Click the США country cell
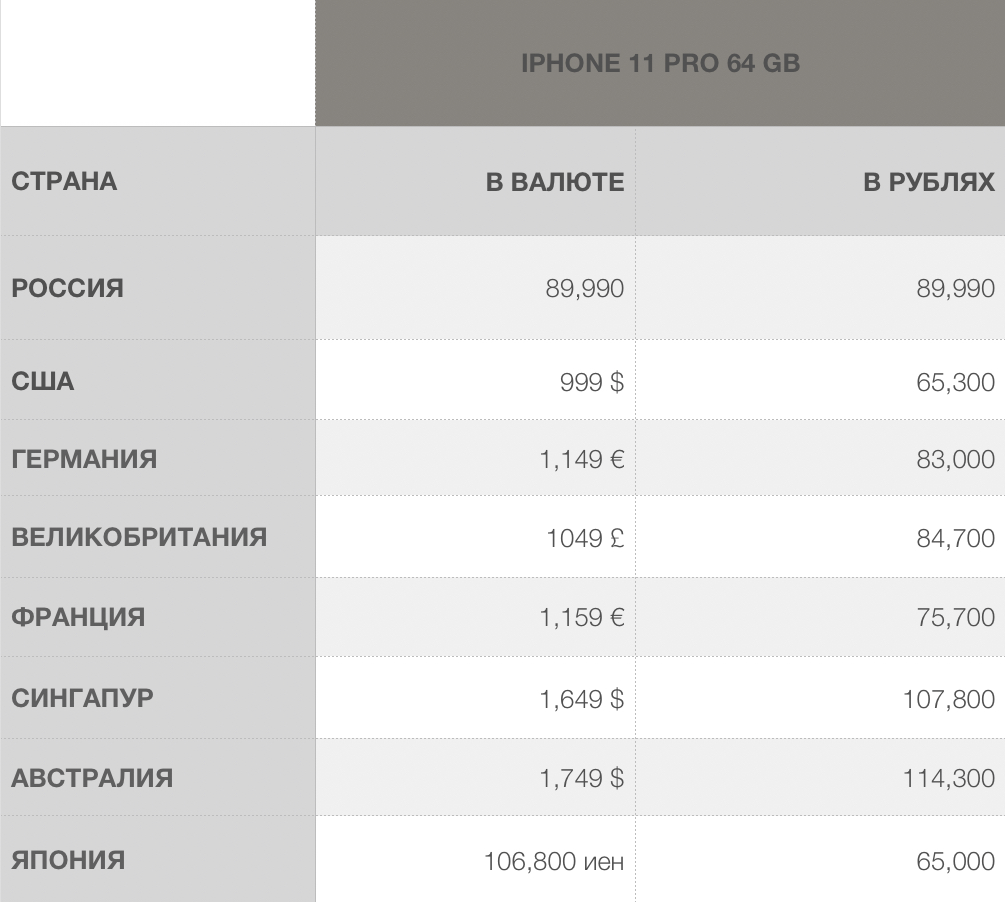 (x=43, y=381)
